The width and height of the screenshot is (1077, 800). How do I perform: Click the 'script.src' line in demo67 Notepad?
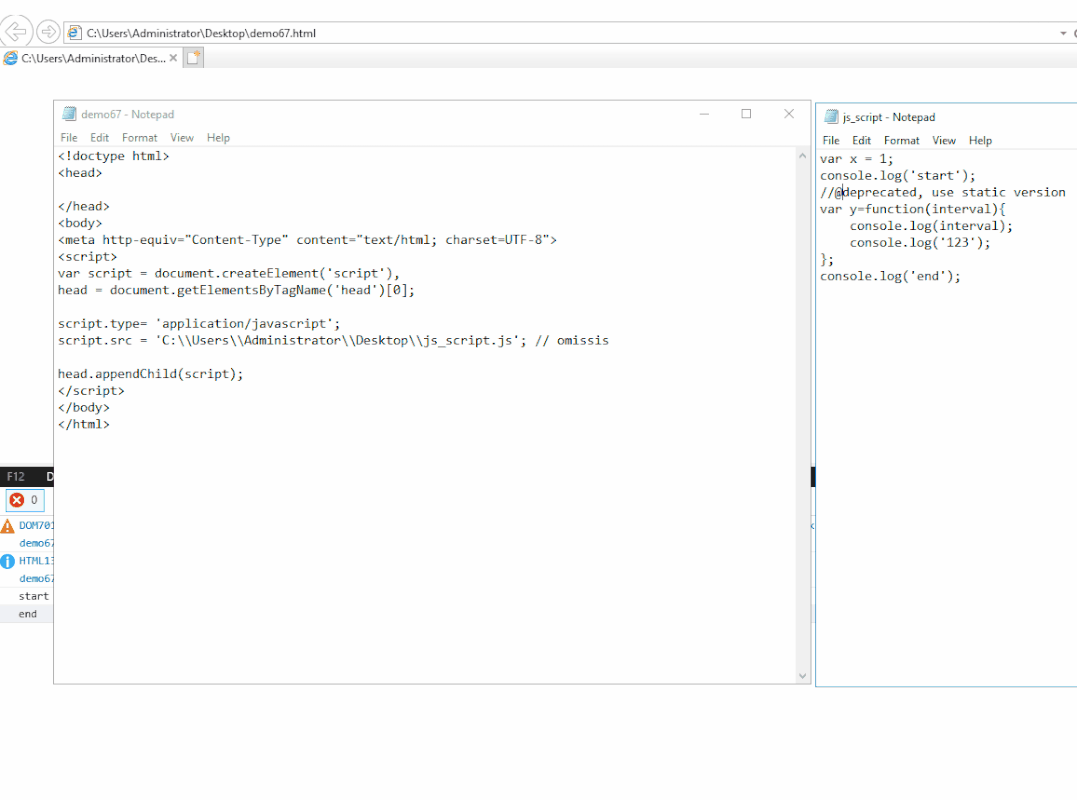tap(333, 341)
